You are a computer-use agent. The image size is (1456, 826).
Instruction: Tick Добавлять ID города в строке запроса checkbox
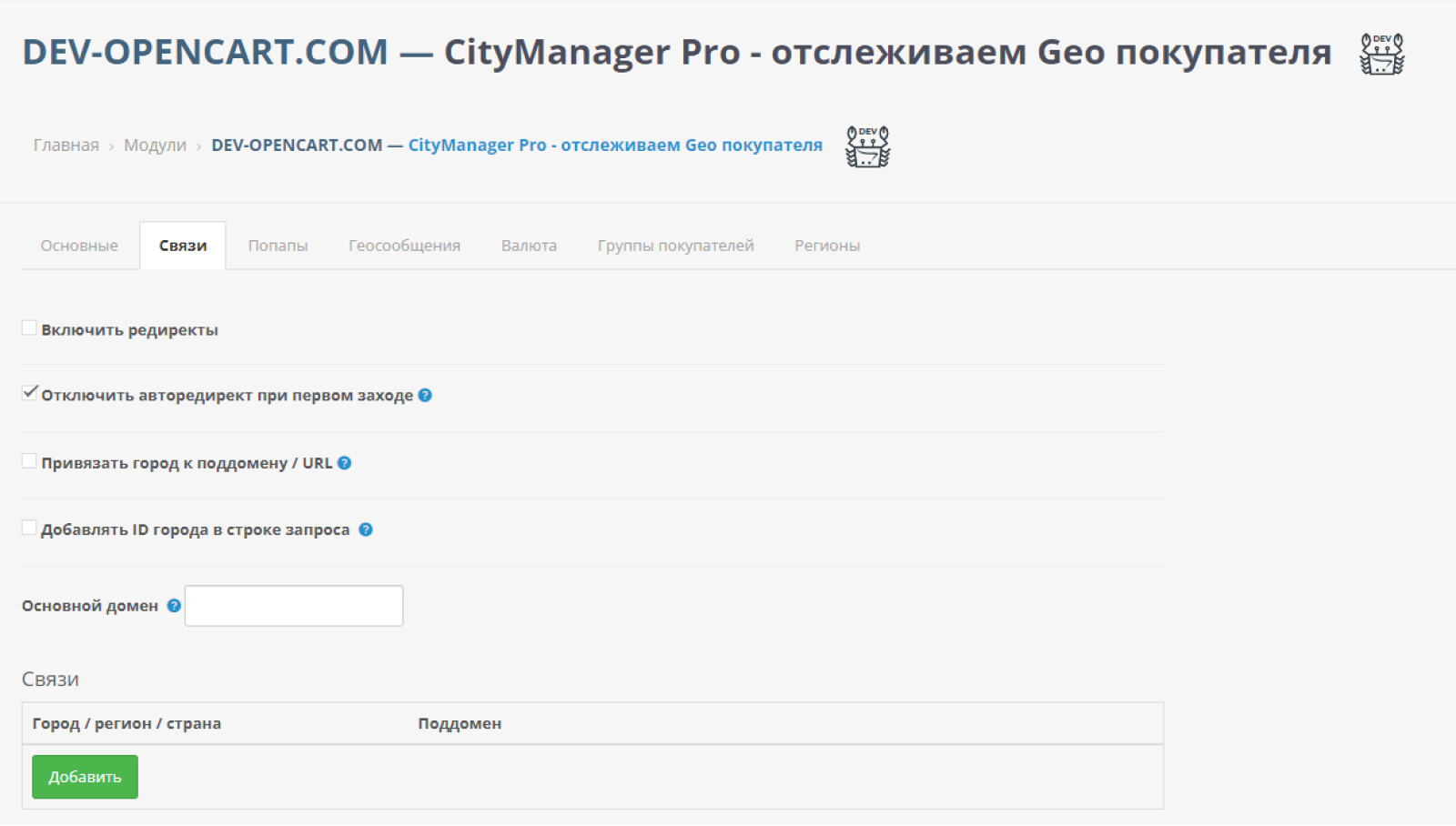click(x=29, y=528)
